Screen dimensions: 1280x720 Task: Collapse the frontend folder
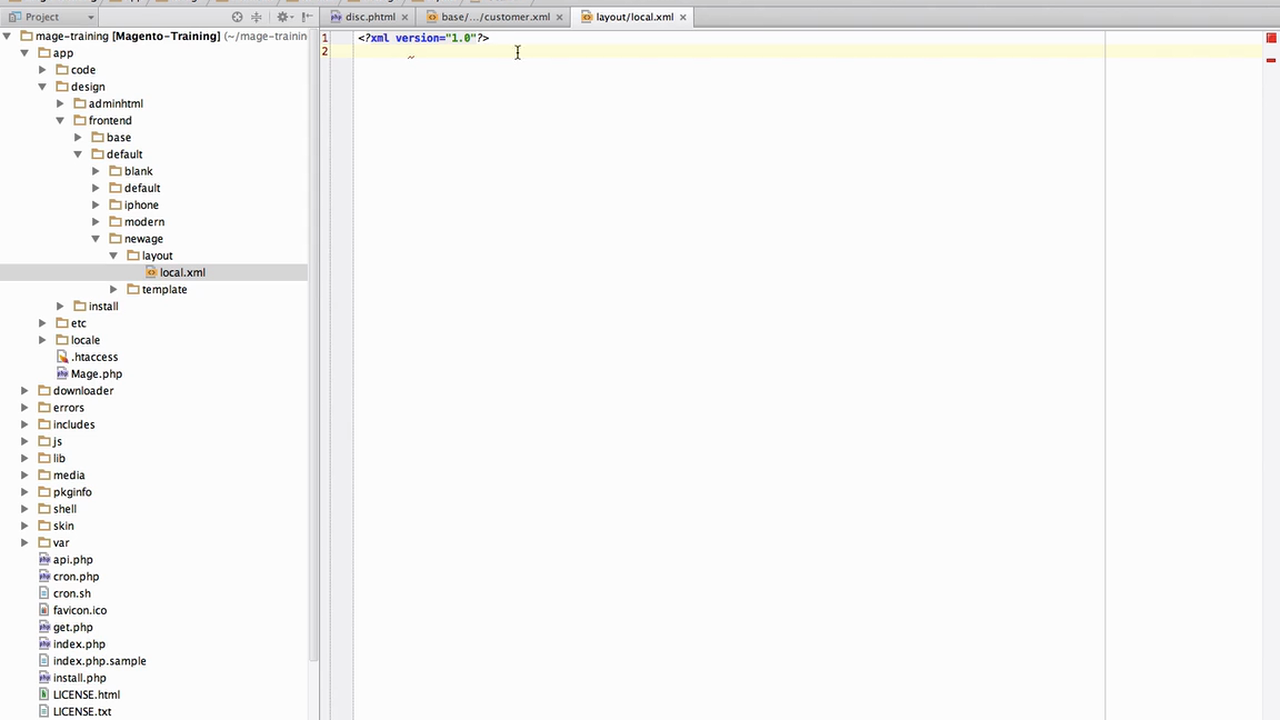click(x=60, y=120)
